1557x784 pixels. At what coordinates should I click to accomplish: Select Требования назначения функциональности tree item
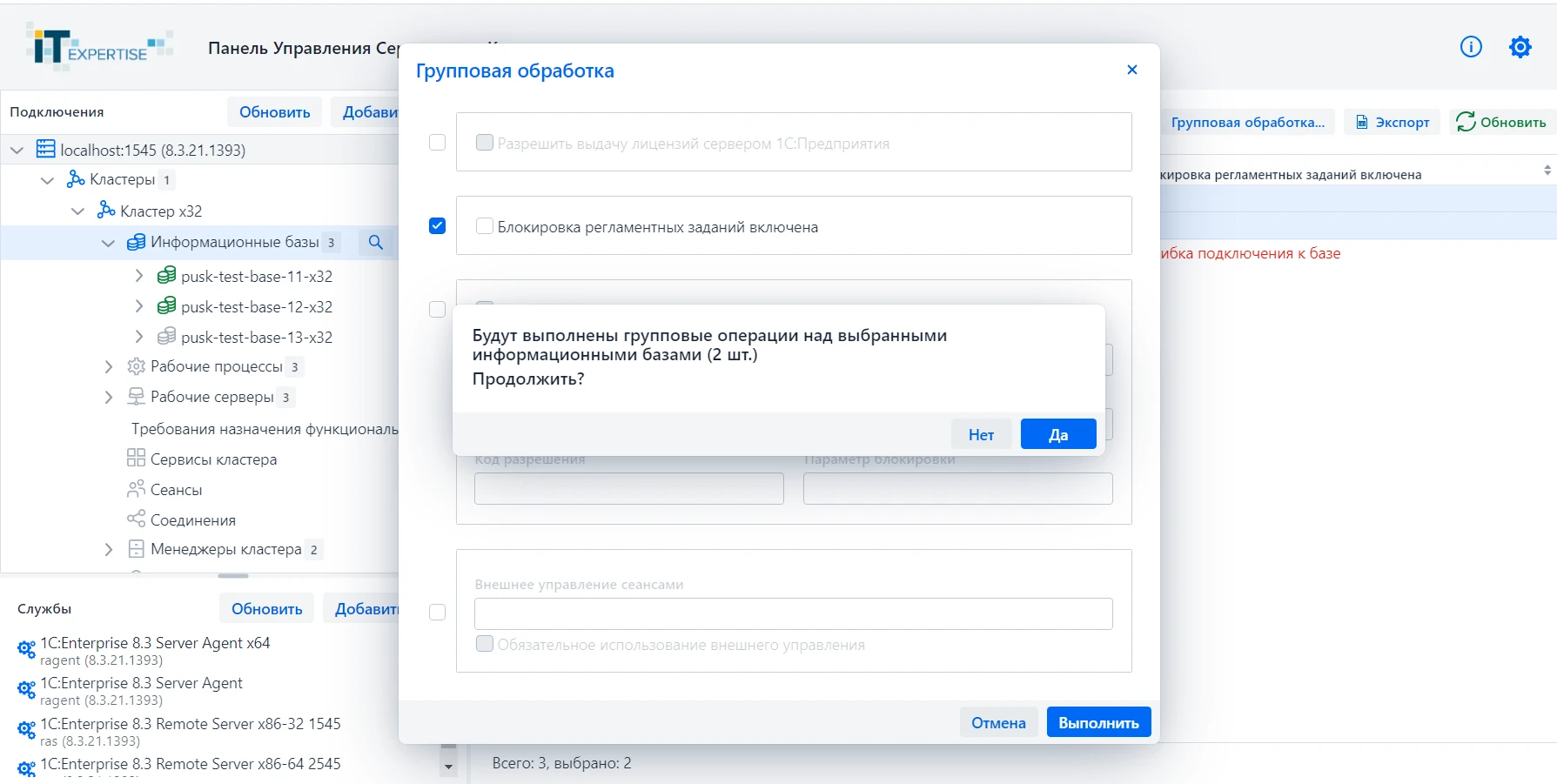coord(265,429)
